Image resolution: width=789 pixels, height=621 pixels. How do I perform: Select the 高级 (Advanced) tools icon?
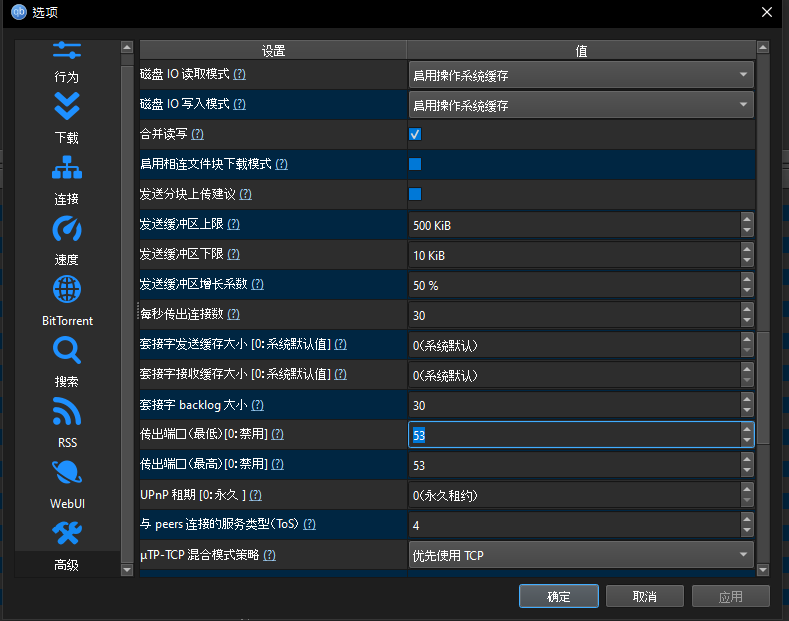pyautogui.click(x=66, y=534)
